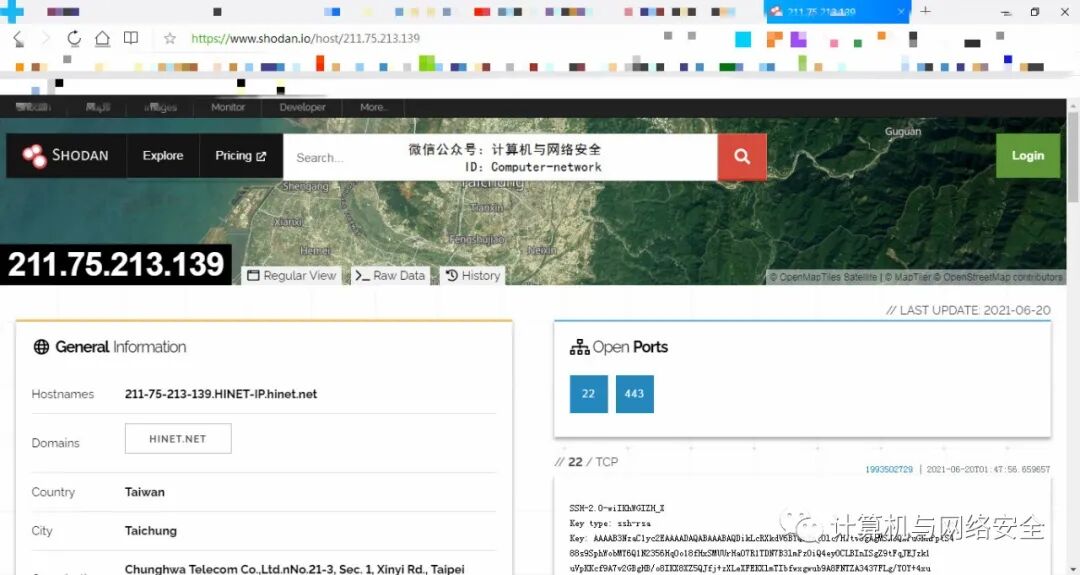1080x575 pixels.
Task: Click the Open Ports network icon
Action: pos(579,347)
